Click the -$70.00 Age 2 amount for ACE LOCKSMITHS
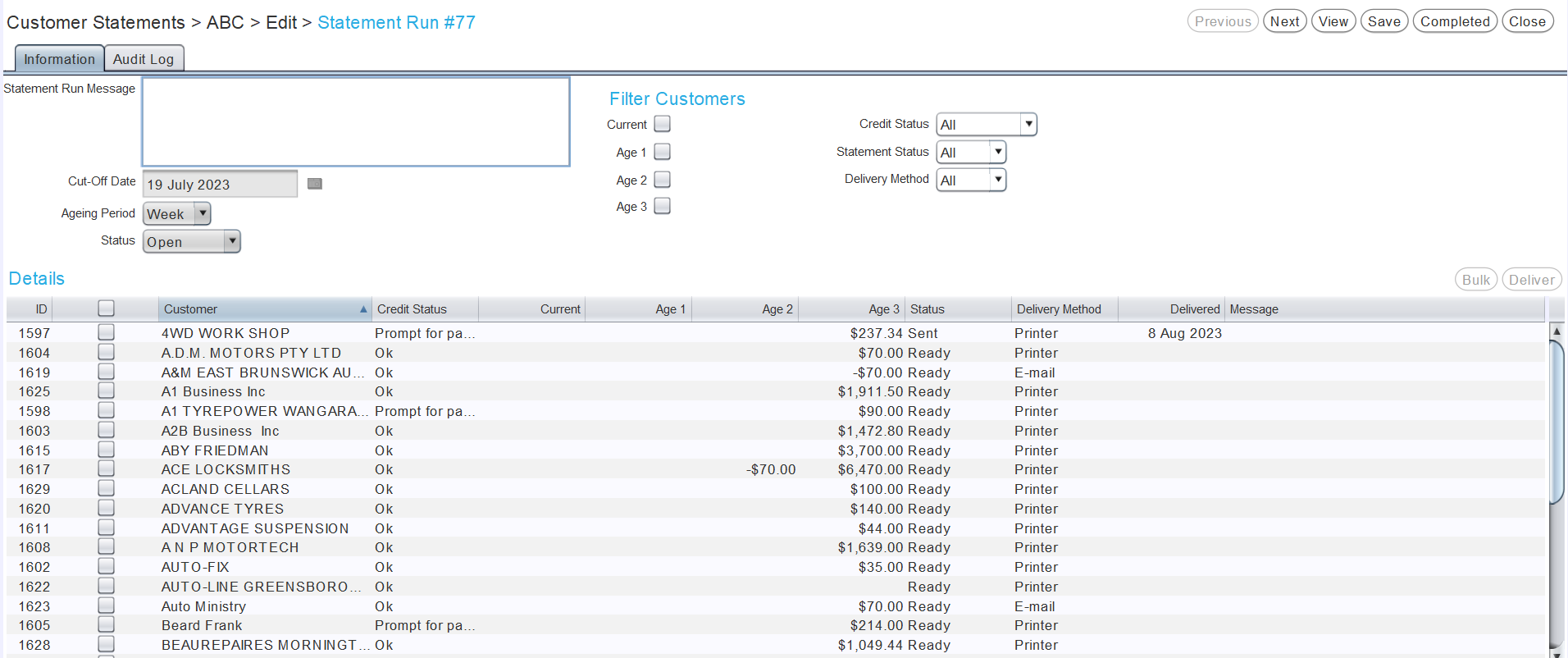The height and width of the screenshot is (658, 1568). pyautogui.click(x=771, y=469)
